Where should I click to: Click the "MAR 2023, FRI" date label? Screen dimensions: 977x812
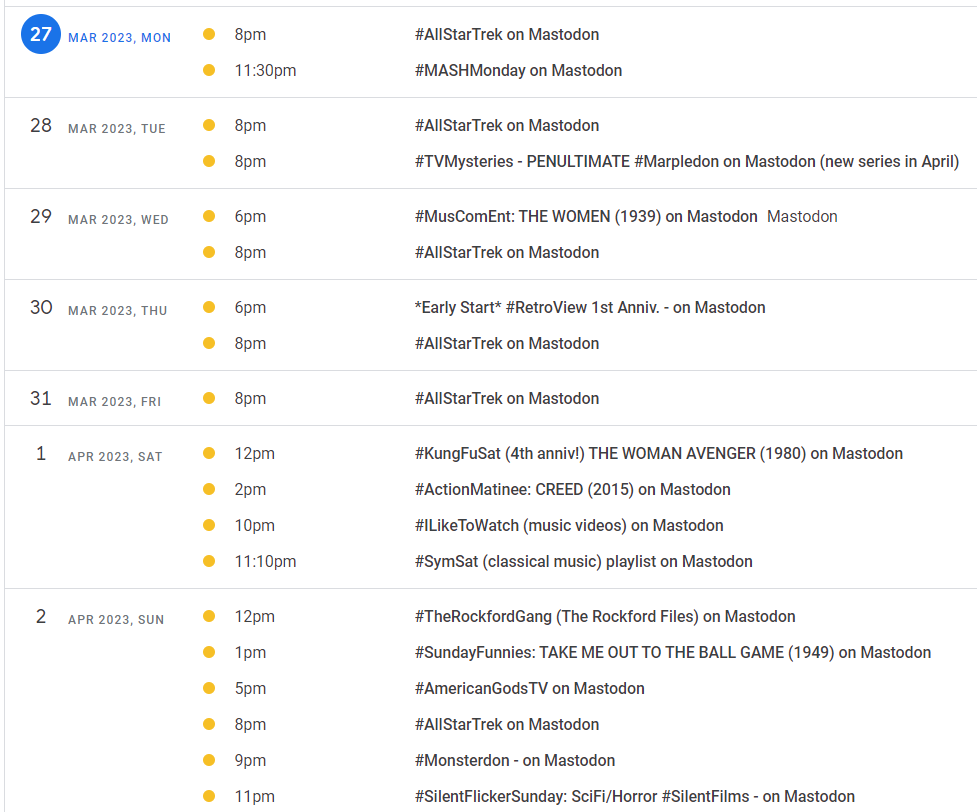click(x=115, y=401)
